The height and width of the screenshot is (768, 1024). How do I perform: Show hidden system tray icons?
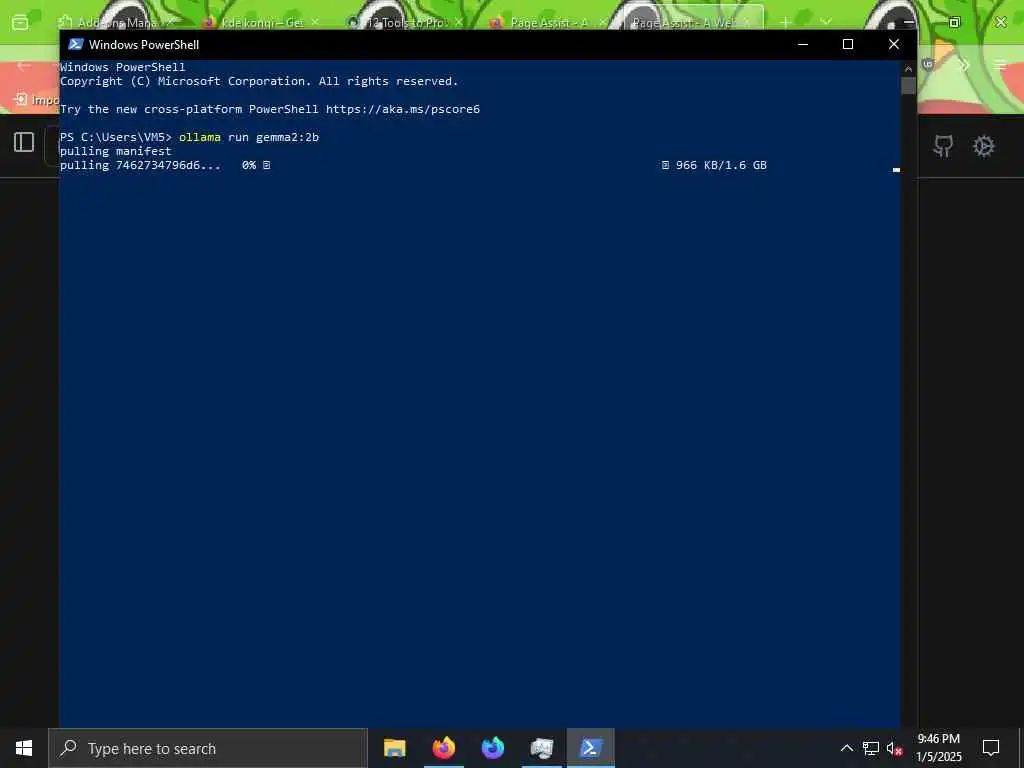click(846, 748)
